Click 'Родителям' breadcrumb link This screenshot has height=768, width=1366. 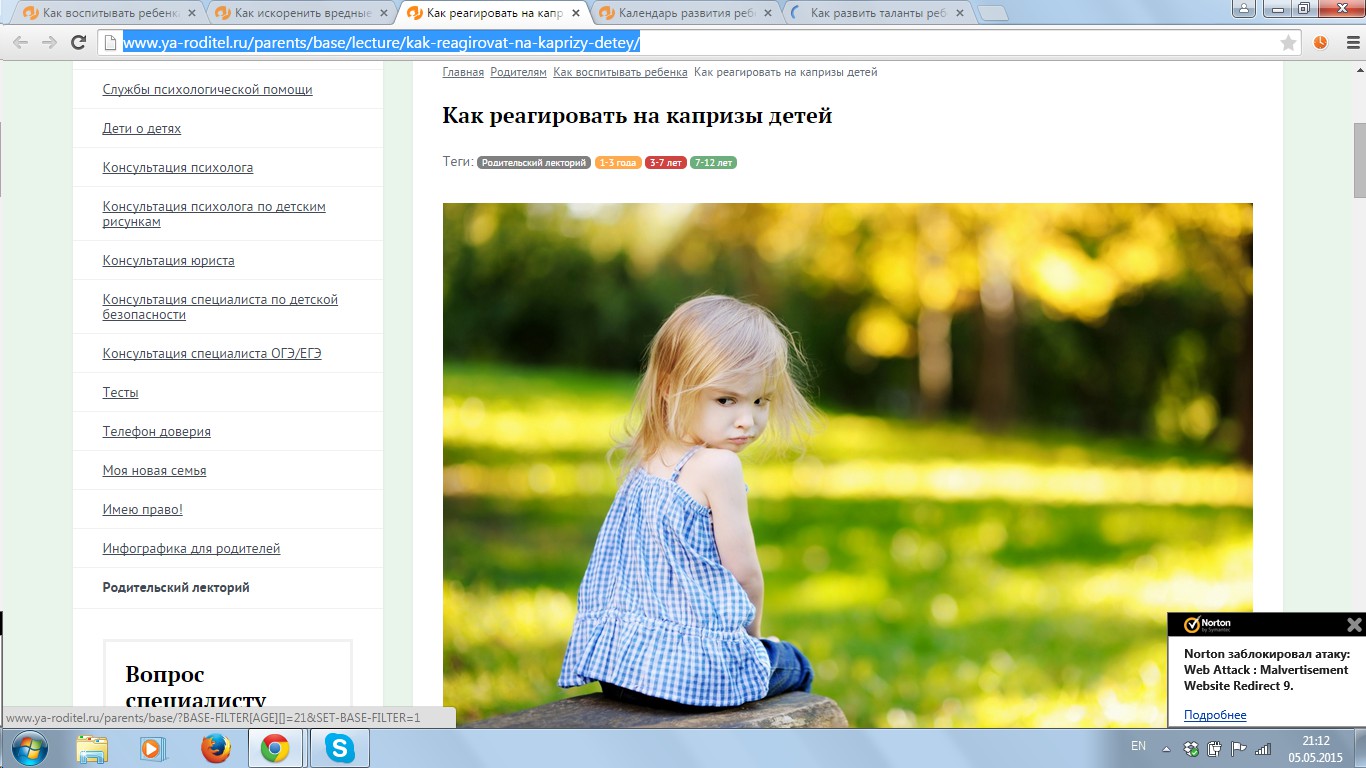(519, 72)
